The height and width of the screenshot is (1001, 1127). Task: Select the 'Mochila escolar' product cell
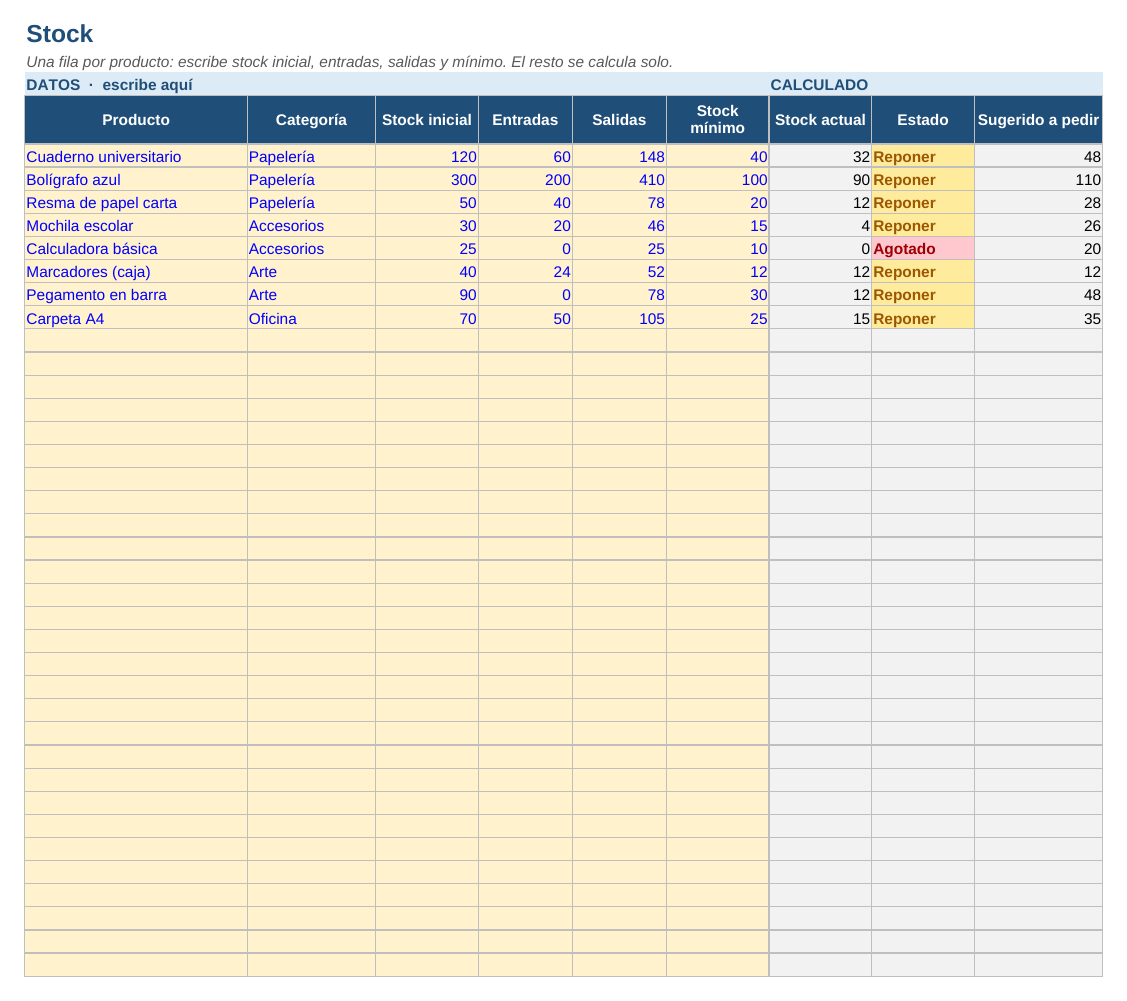coord(136,226)
